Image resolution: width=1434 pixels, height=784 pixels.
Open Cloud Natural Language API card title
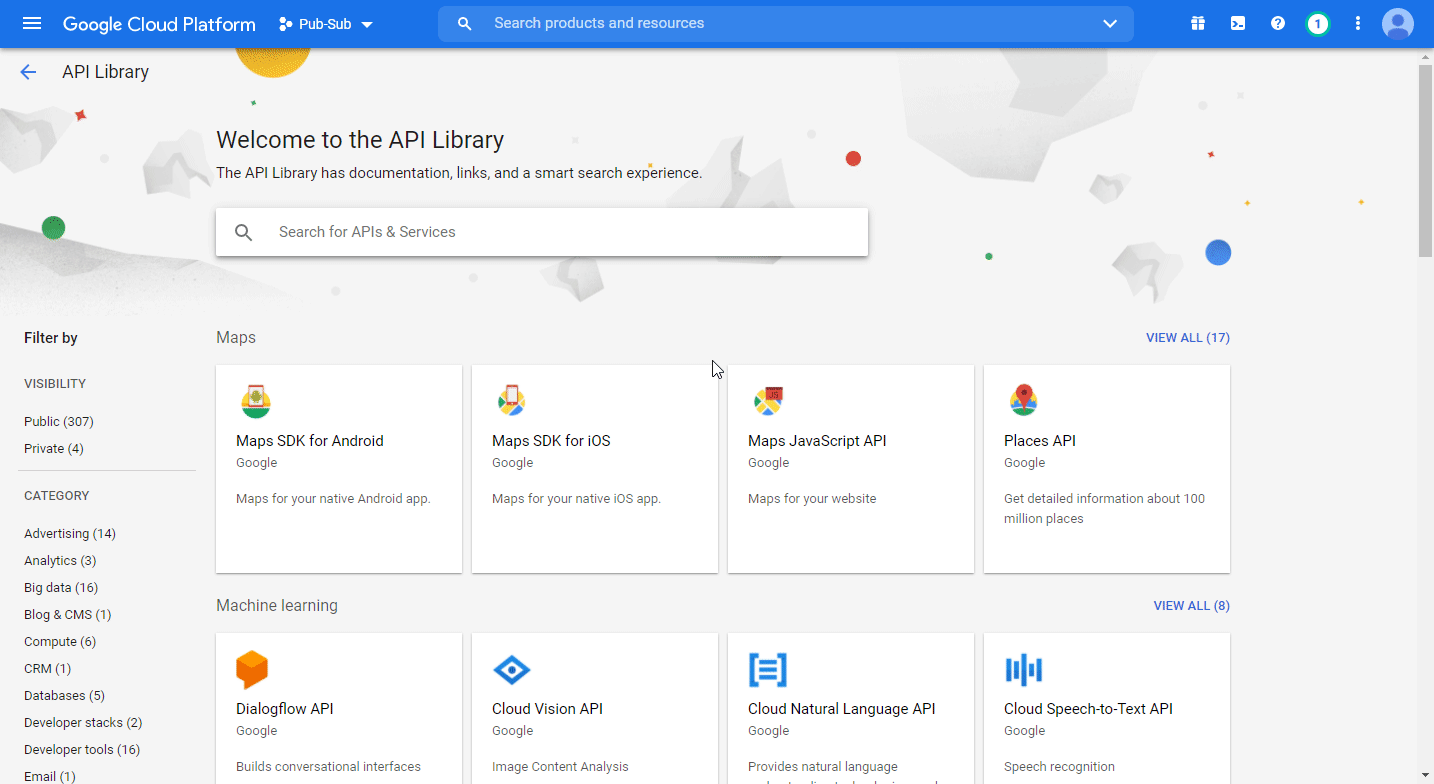point(842,709)
